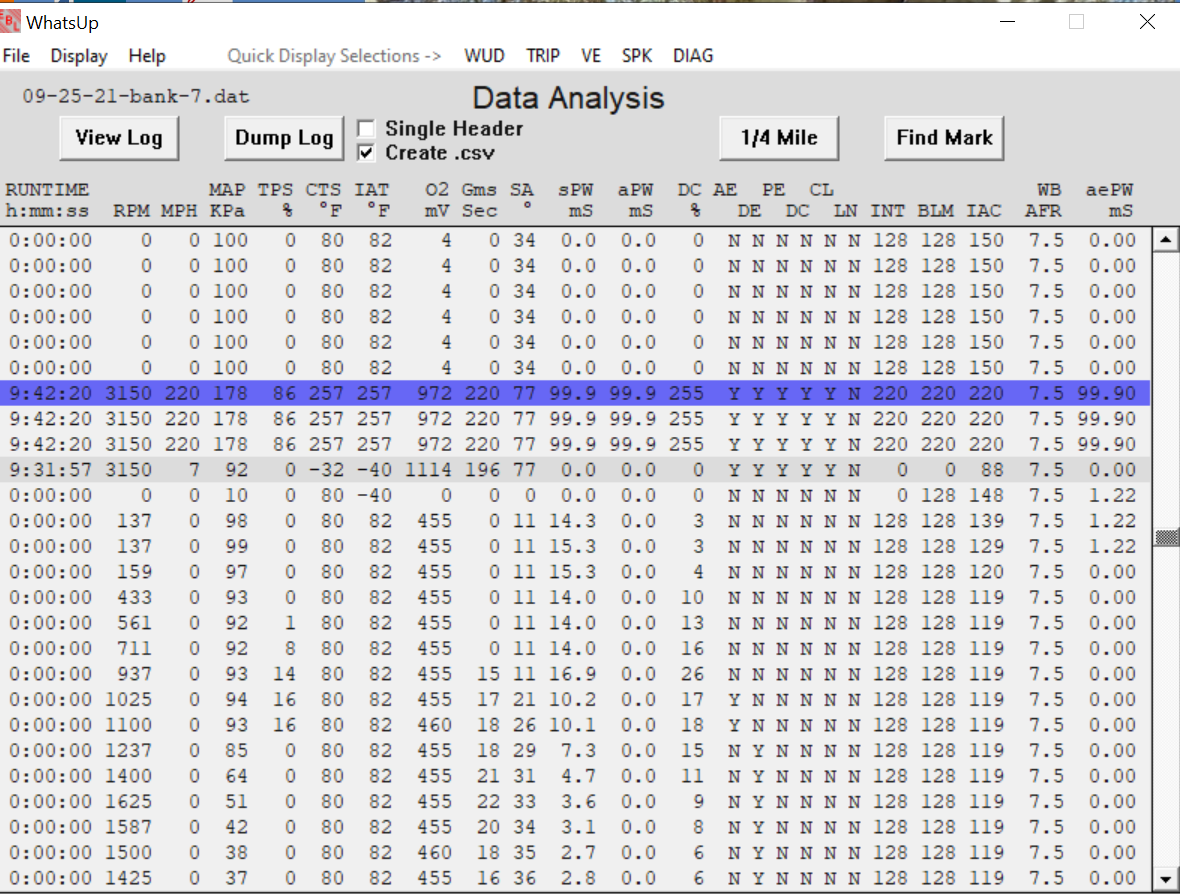Click the WhatsUp app icon in title bar
Screen dimensions: 1180x894
pos(12,21)
